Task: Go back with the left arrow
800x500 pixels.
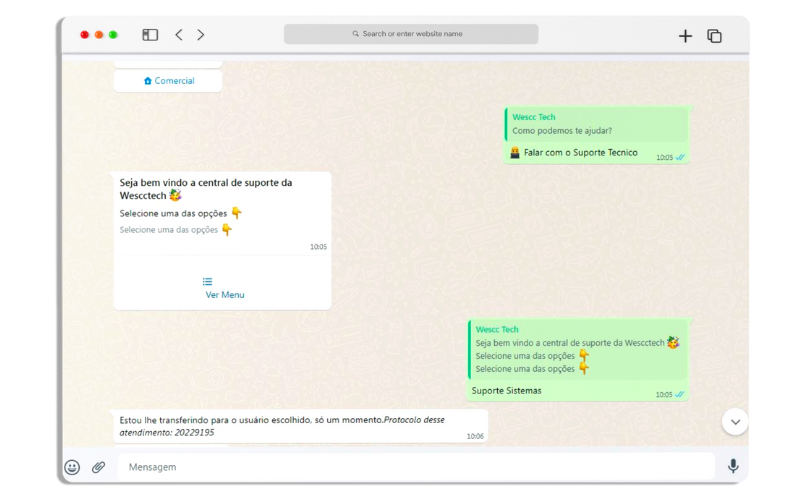Action: click(x=179, y=35)
